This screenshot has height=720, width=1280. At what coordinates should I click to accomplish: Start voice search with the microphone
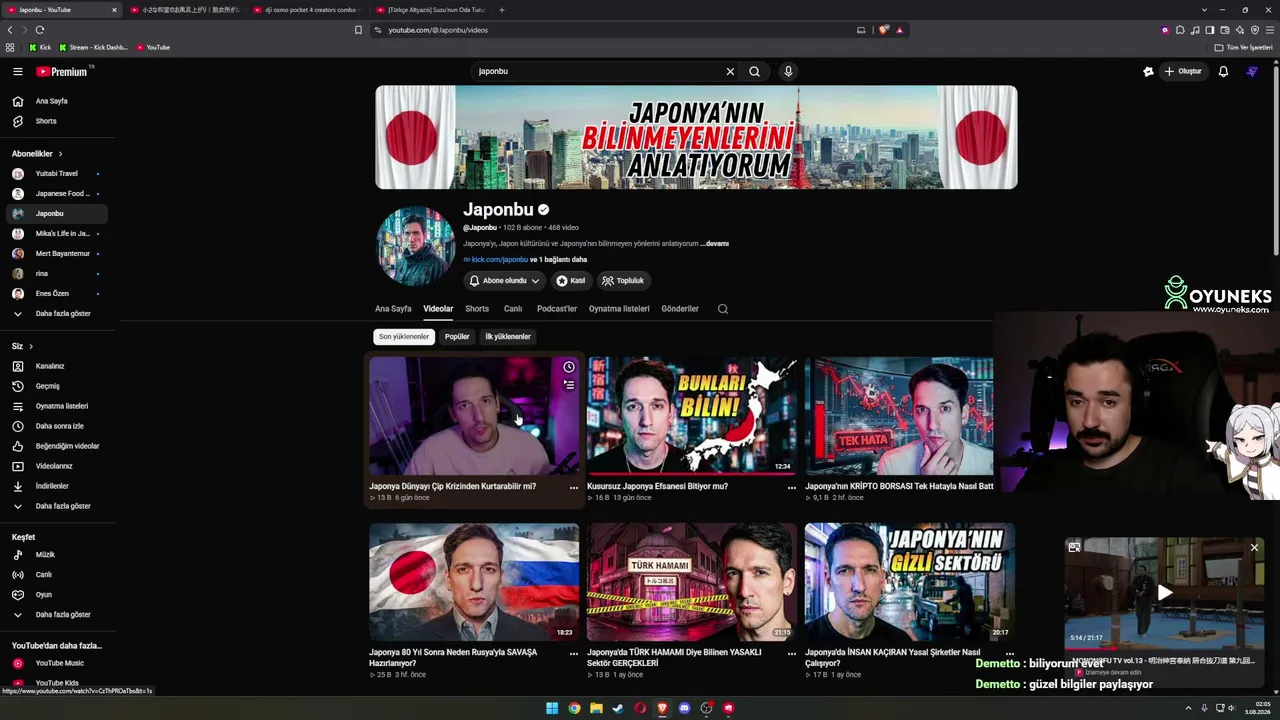[788, 72]
